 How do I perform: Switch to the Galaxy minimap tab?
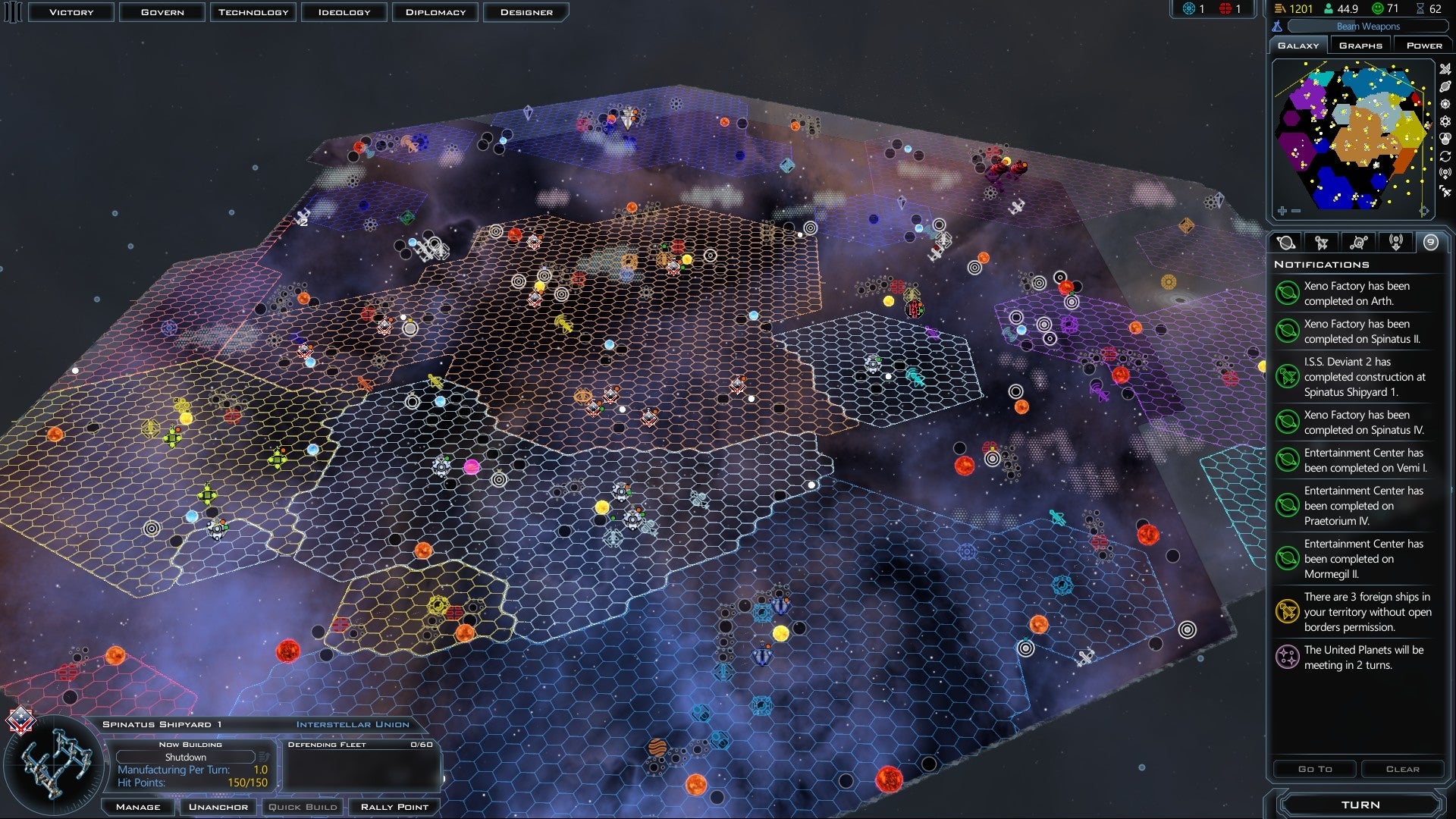[x=1298, y=45]
